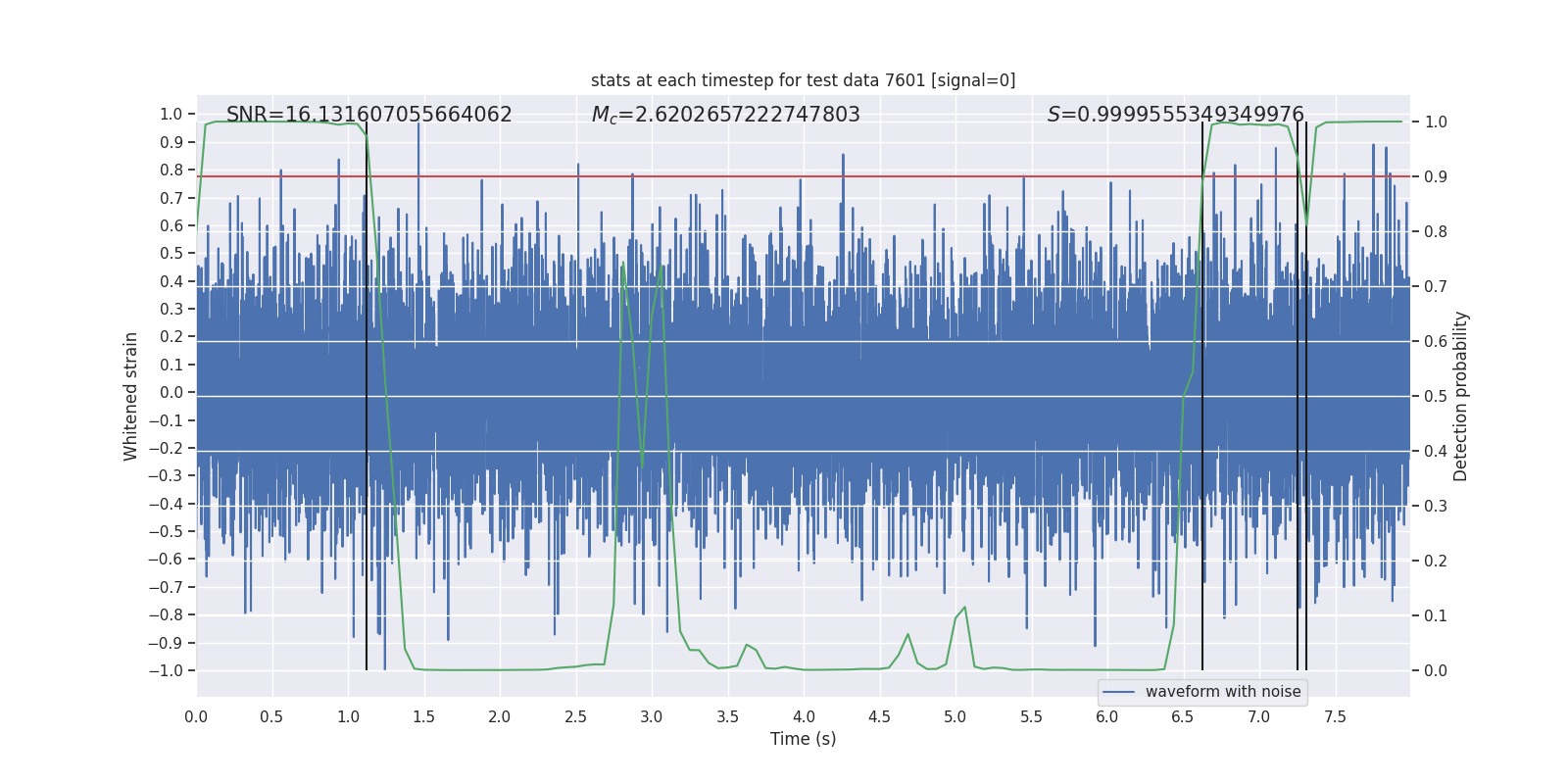Select the 1.5 tick on the Time axis

coord(423,717)
